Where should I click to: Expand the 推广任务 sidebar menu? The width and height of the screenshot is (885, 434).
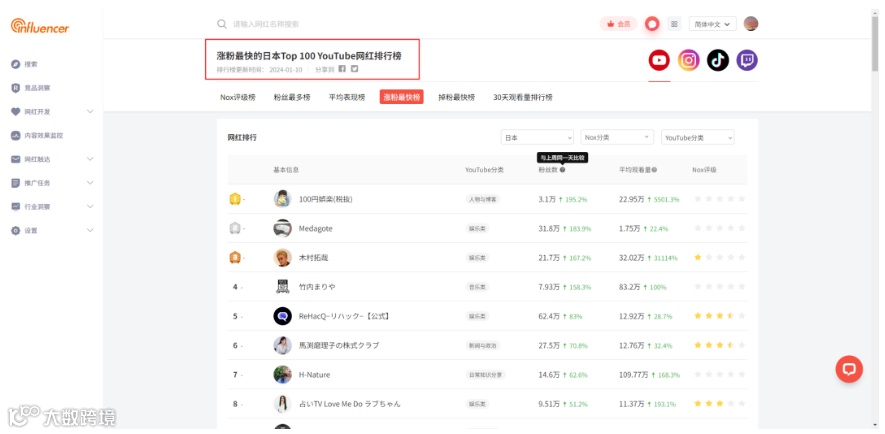(x=90, y=183)
